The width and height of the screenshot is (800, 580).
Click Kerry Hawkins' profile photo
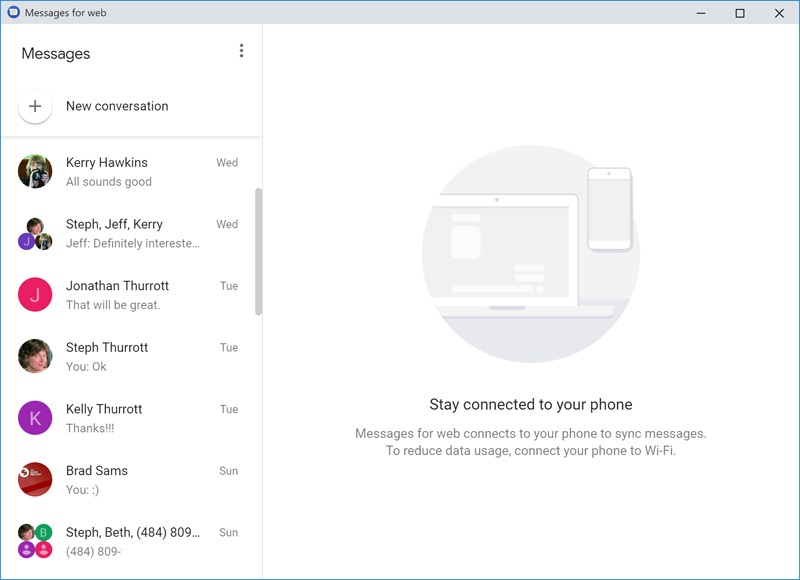click(35, 171)
